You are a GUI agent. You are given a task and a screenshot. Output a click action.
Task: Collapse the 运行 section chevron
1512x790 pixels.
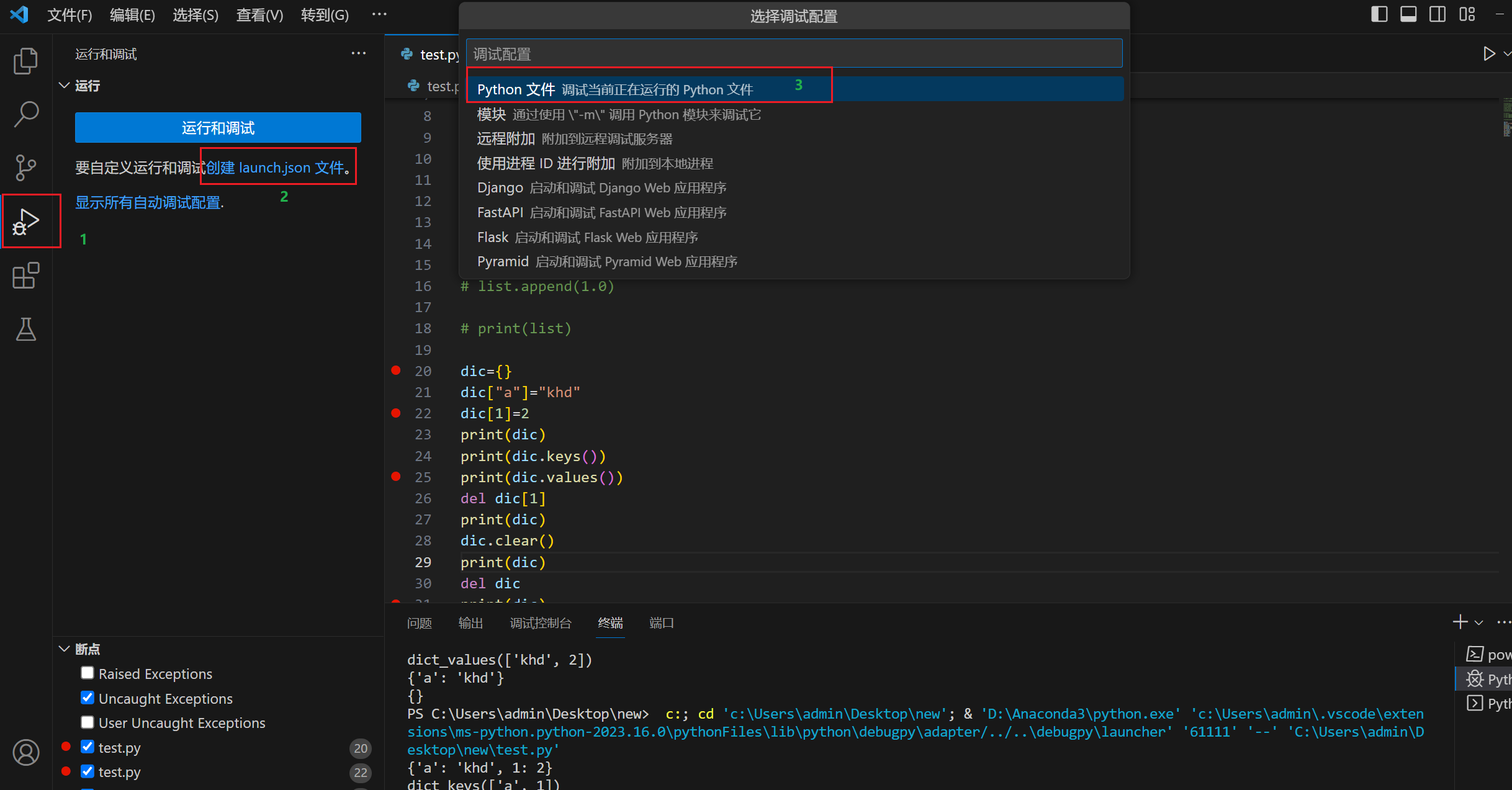pyautogui.click(x=64, y=86)
